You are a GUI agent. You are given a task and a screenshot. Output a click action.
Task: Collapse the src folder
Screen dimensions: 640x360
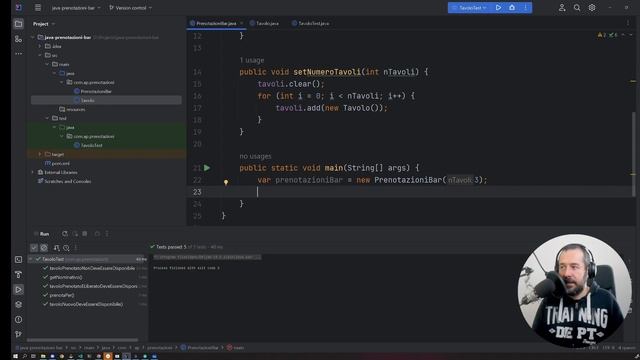[x=40, y=55]
